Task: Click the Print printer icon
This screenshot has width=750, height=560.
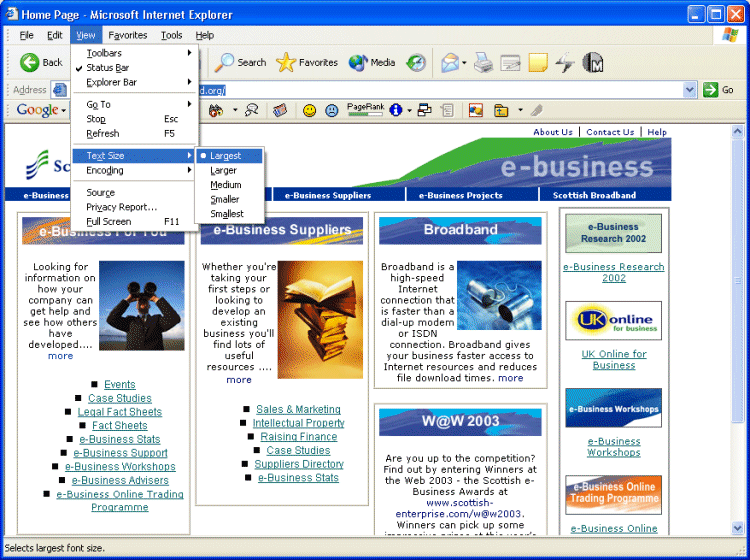Action: tap(484, 63)
